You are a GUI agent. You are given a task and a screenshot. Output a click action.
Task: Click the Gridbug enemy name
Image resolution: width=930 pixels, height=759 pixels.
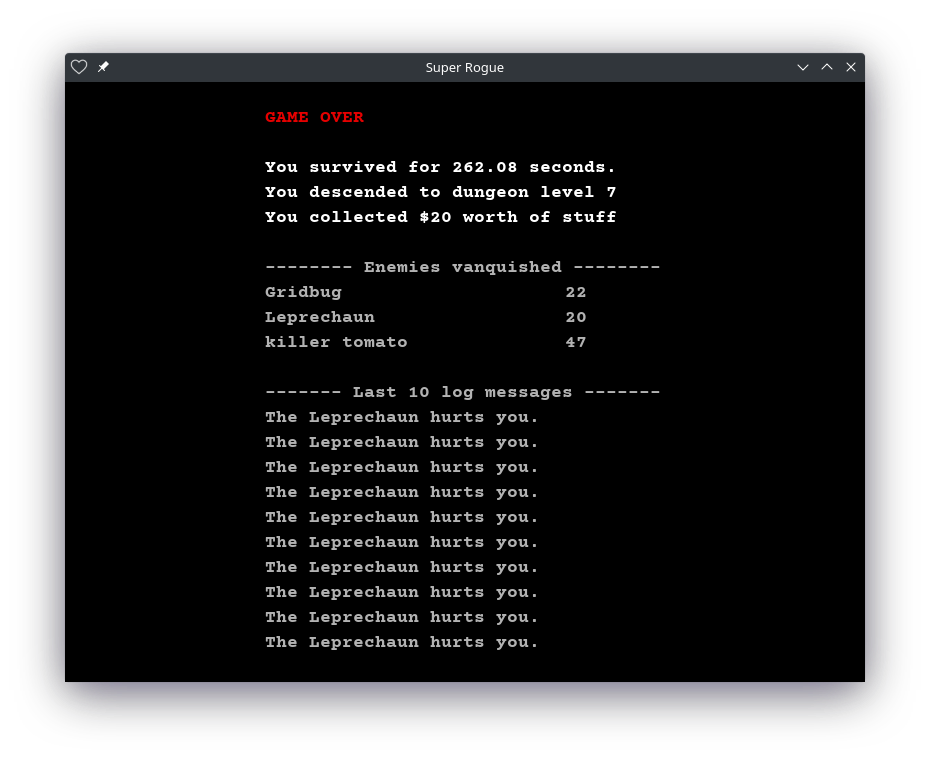coord(303,292)
